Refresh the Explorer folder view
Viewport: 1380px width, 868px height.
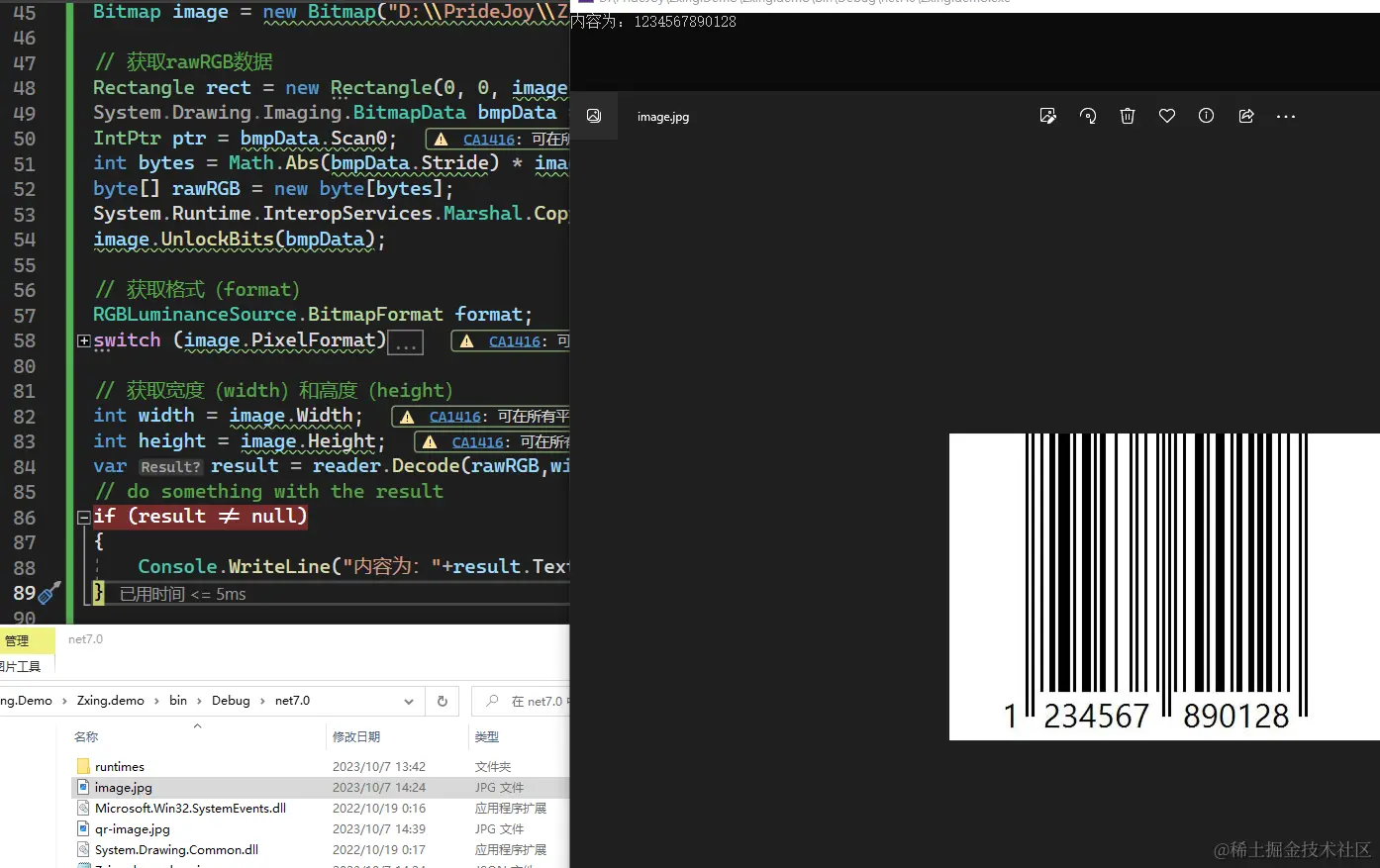coord(443,702)
